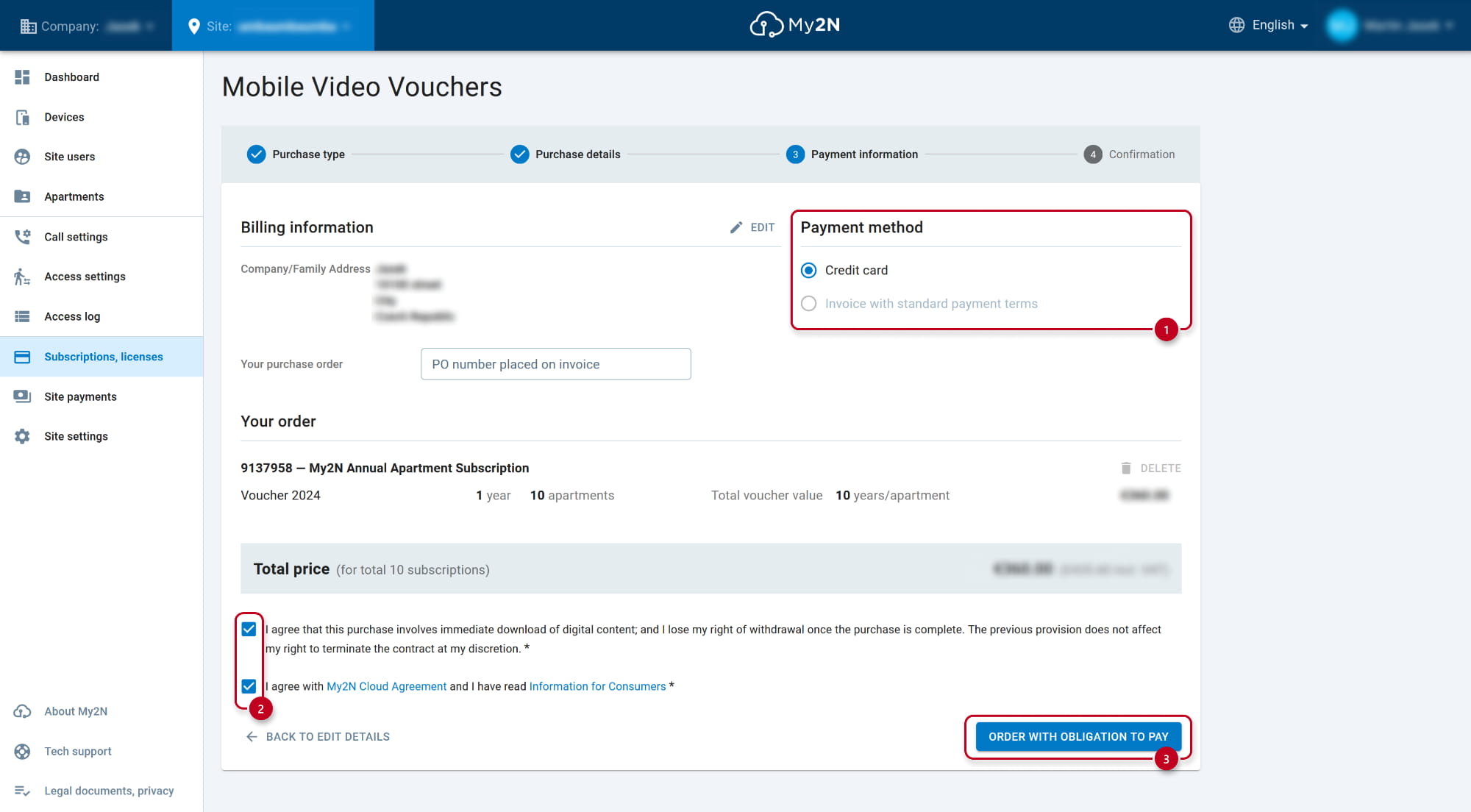Open Legal documents checklist icon
Viewport: 1471px width, 812px height.
click(22, 791)
